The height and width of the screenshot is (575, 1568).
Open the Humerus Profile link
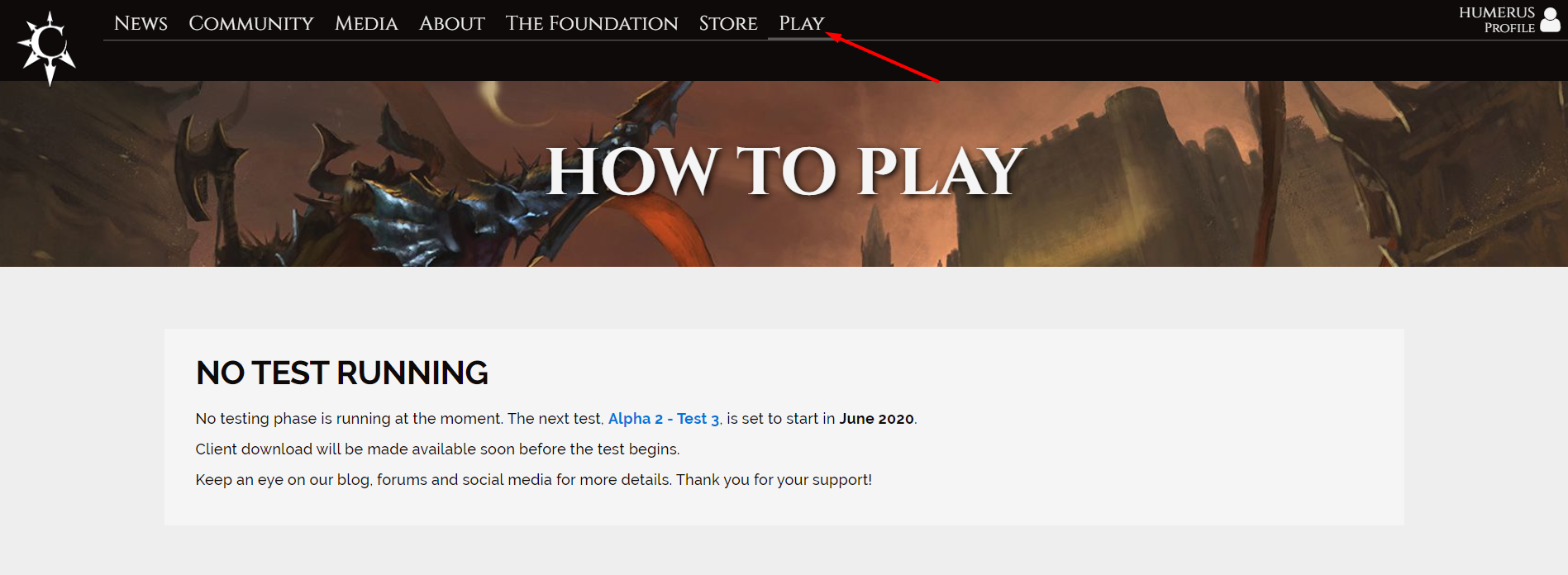click(1497, 20)
